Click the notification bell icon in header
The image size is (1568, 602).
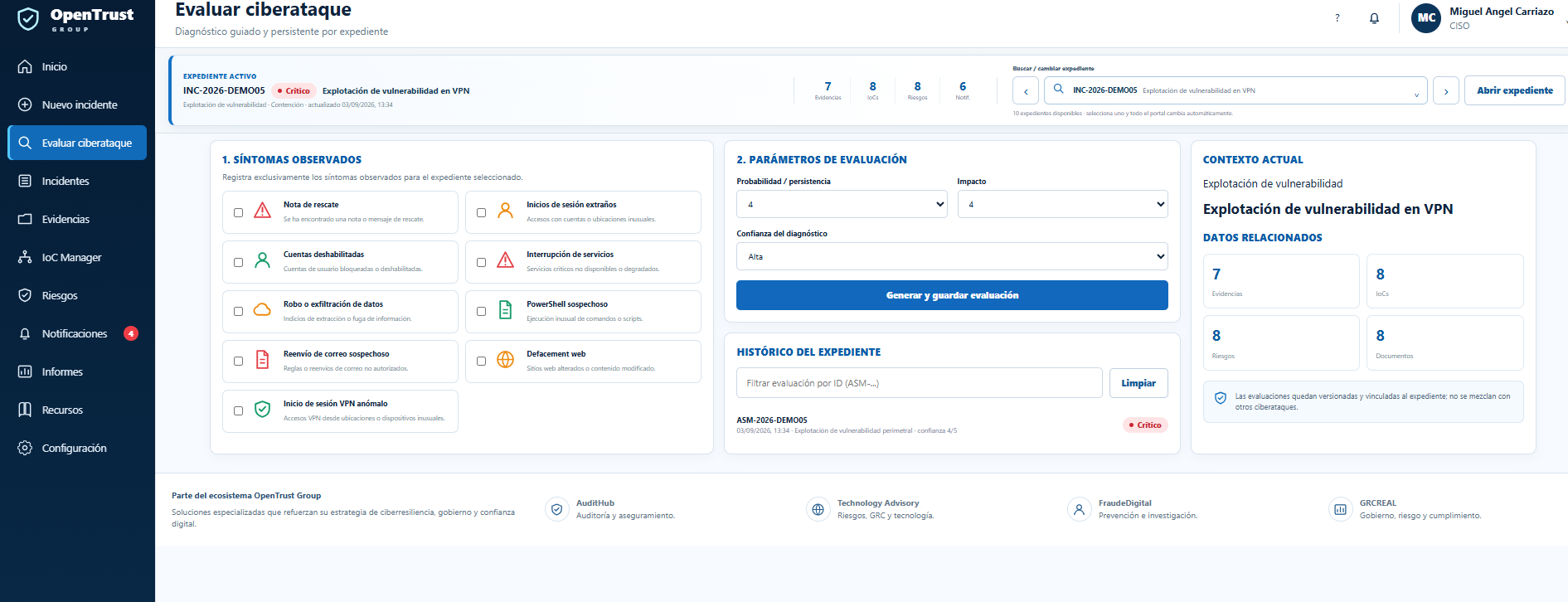pyautogui.click(x=1374, y=18)
